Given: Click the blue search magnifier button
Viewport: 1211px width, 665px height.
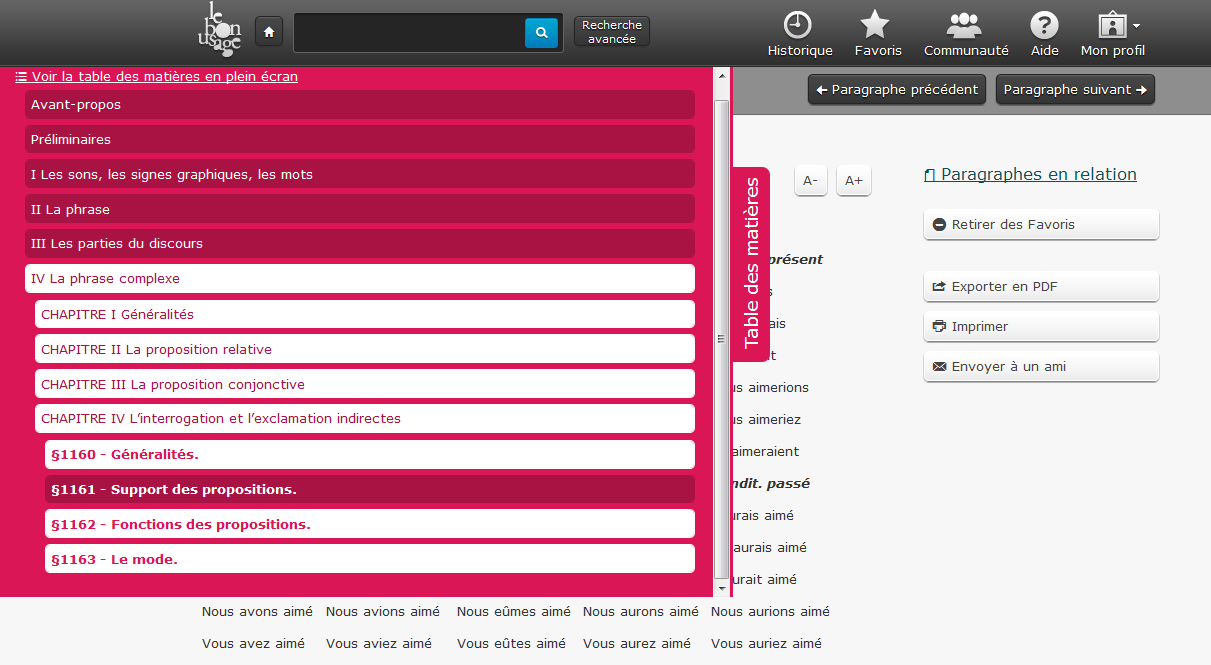Looking at the screenshot, I should (x=541, y=33).
